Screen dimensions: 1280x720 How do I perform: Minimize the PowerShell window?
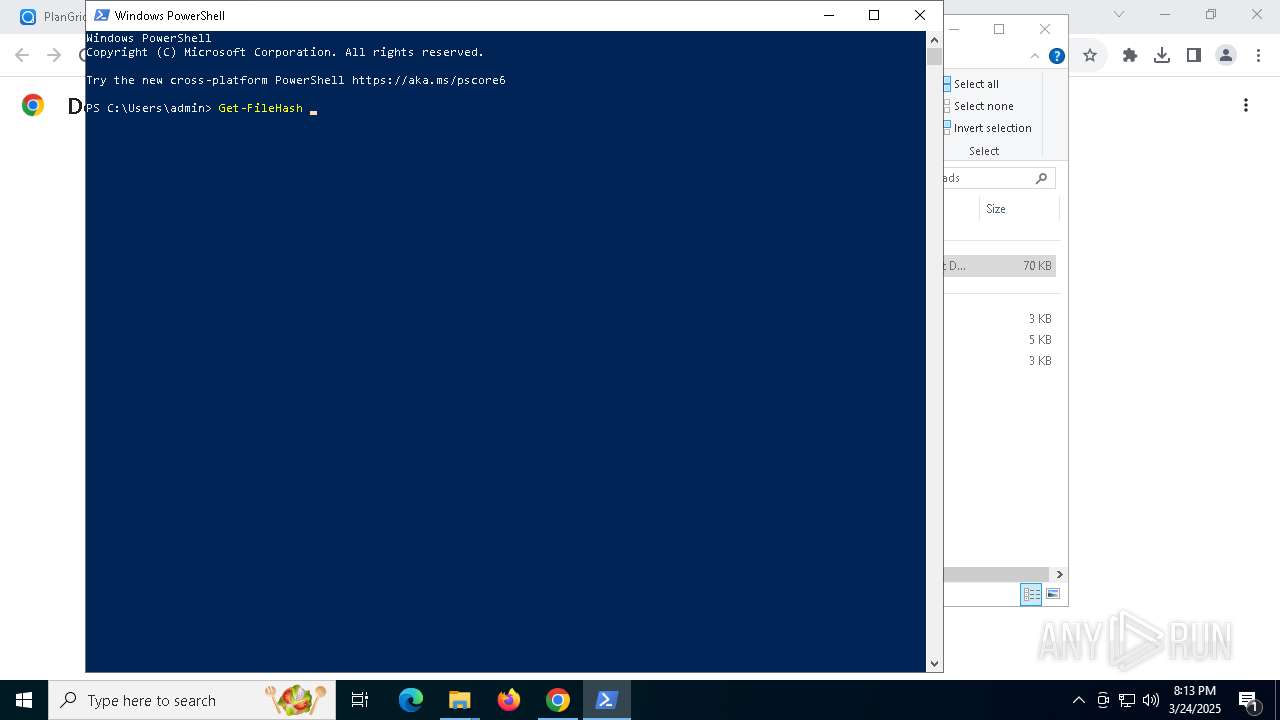829,15
